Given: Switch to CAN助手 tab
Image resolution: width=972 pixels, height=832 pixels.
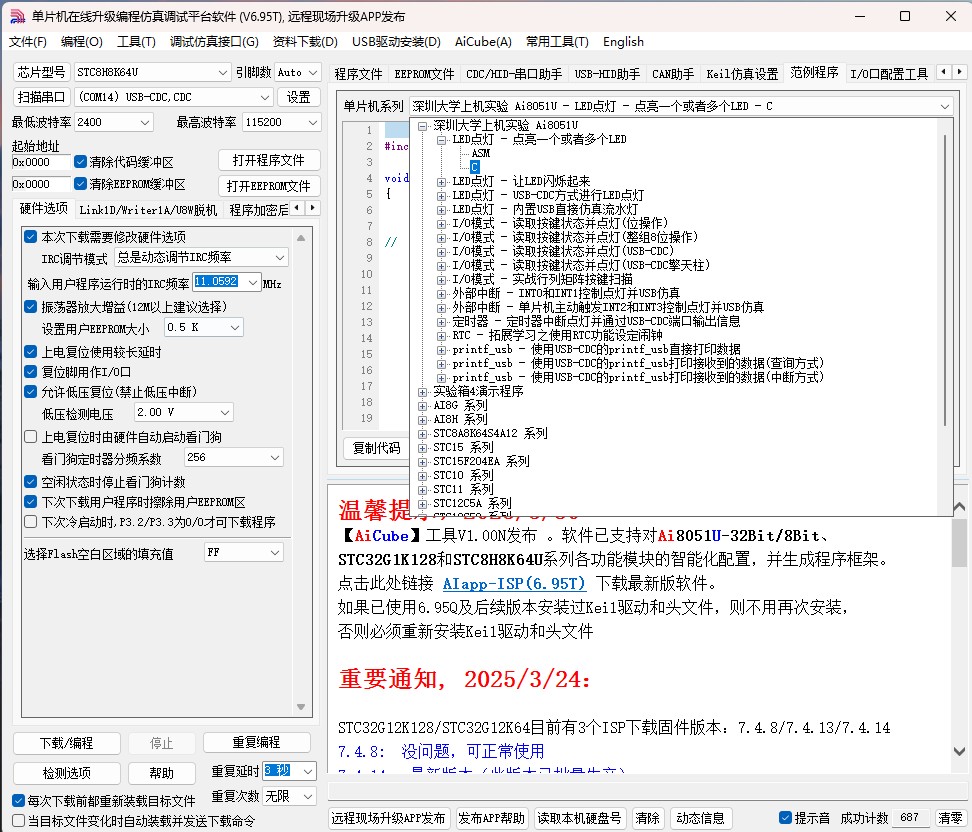Looking at the screenshot, I should (x=673, y=74).
